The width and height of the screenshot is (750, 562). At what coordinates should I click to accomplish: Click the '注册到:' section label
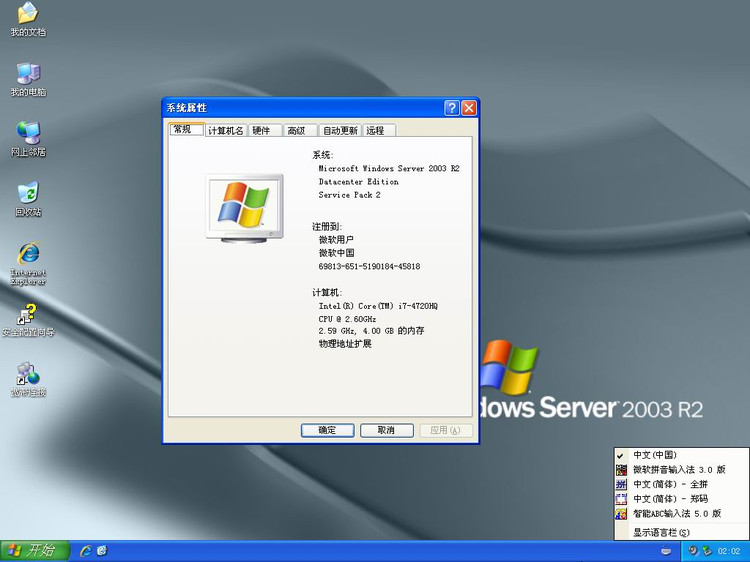(327, 227)
